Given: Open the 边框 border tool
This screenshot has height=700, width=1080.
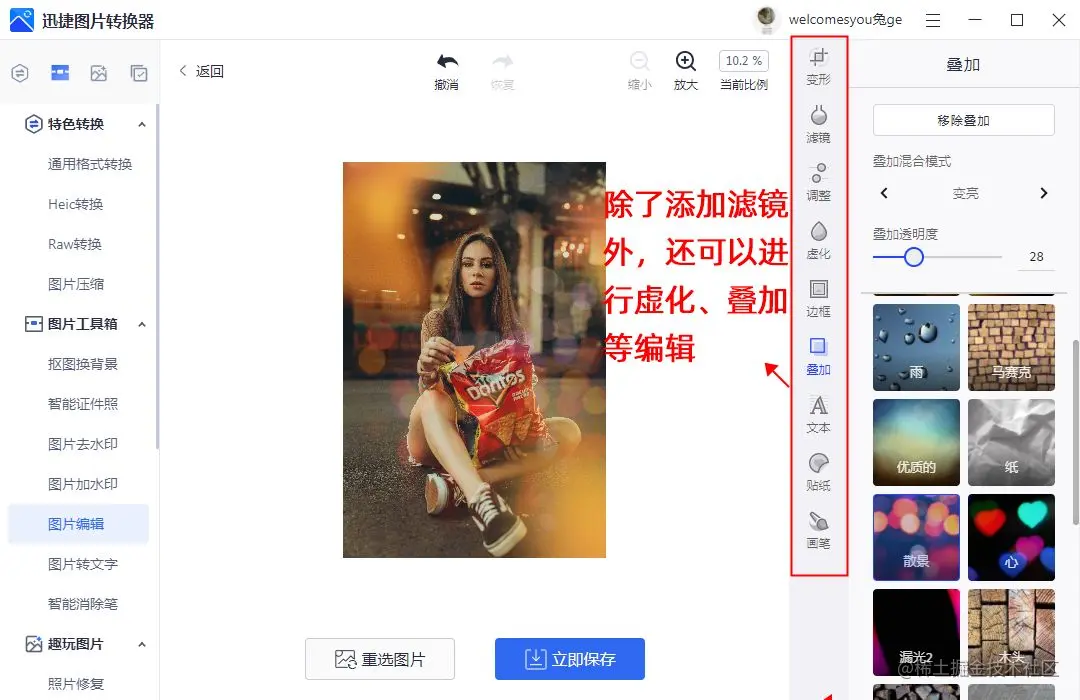Looking at the screenshot, I should click(x=818, y=298).
